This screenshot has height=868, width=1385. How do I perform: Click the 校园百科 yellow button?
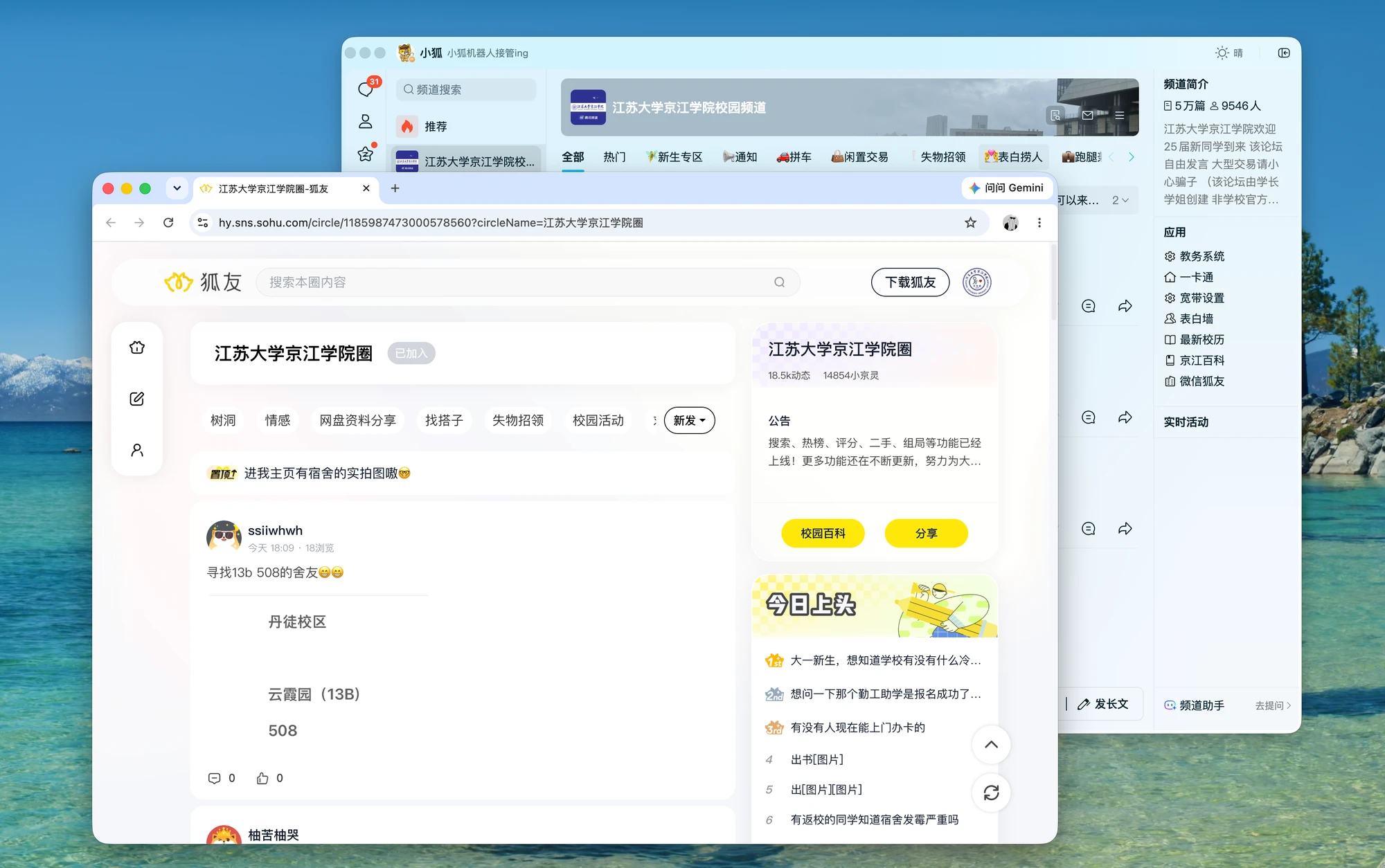click(823, 533)
